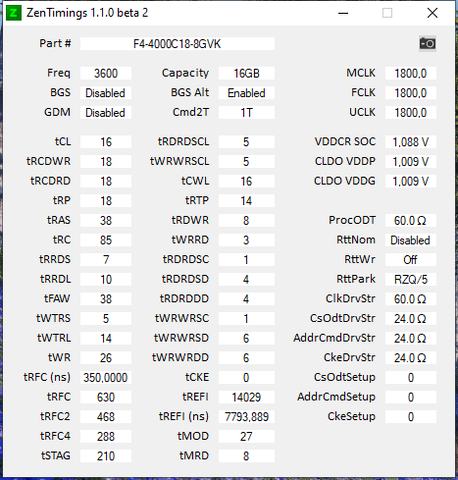Click the tRP value 18
This screenshot has height=480, width=458.
tap(106, 201)
